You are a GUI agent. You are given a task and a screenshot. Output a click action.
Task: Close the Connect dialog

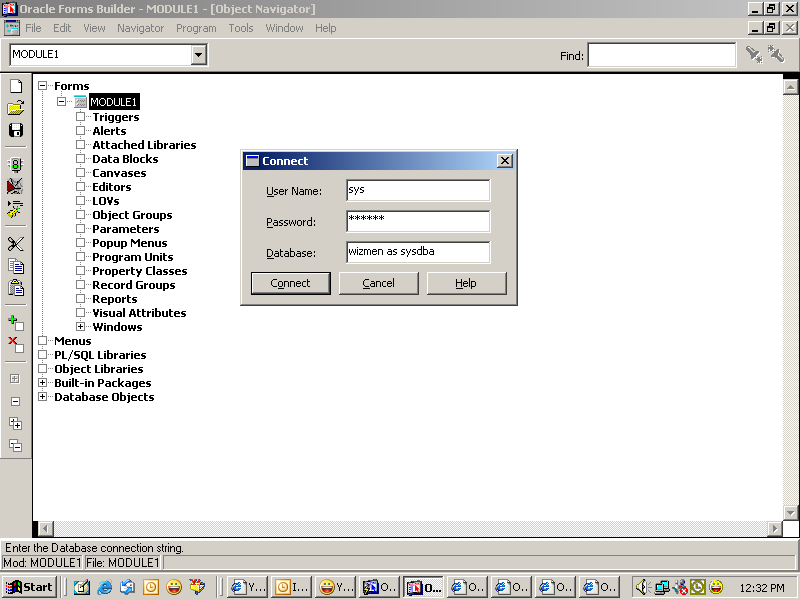tap(505, 161)
